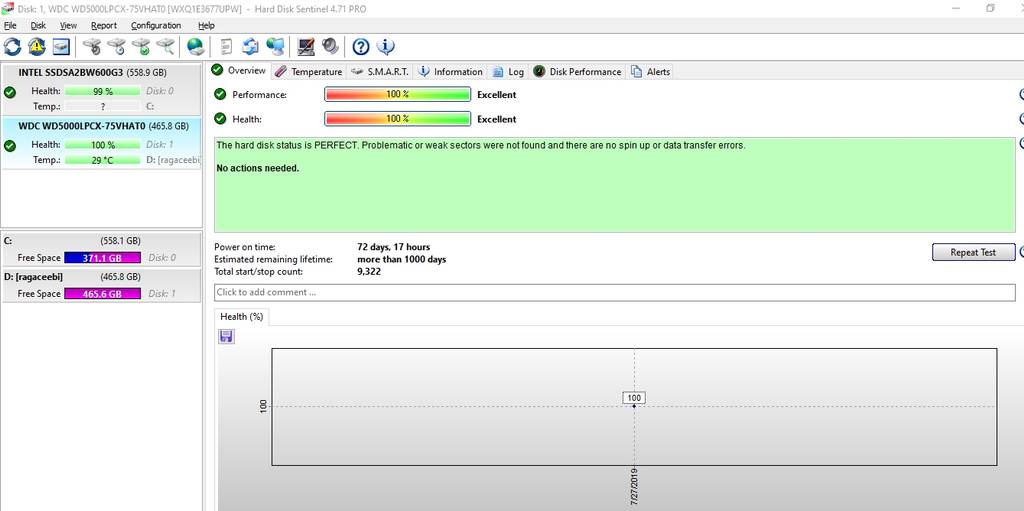Image resolution: width=1024 pixels, height=511 pixels.
Task: Switch to the S.M.A.R.T. tab
Action: tap(379, 71)
